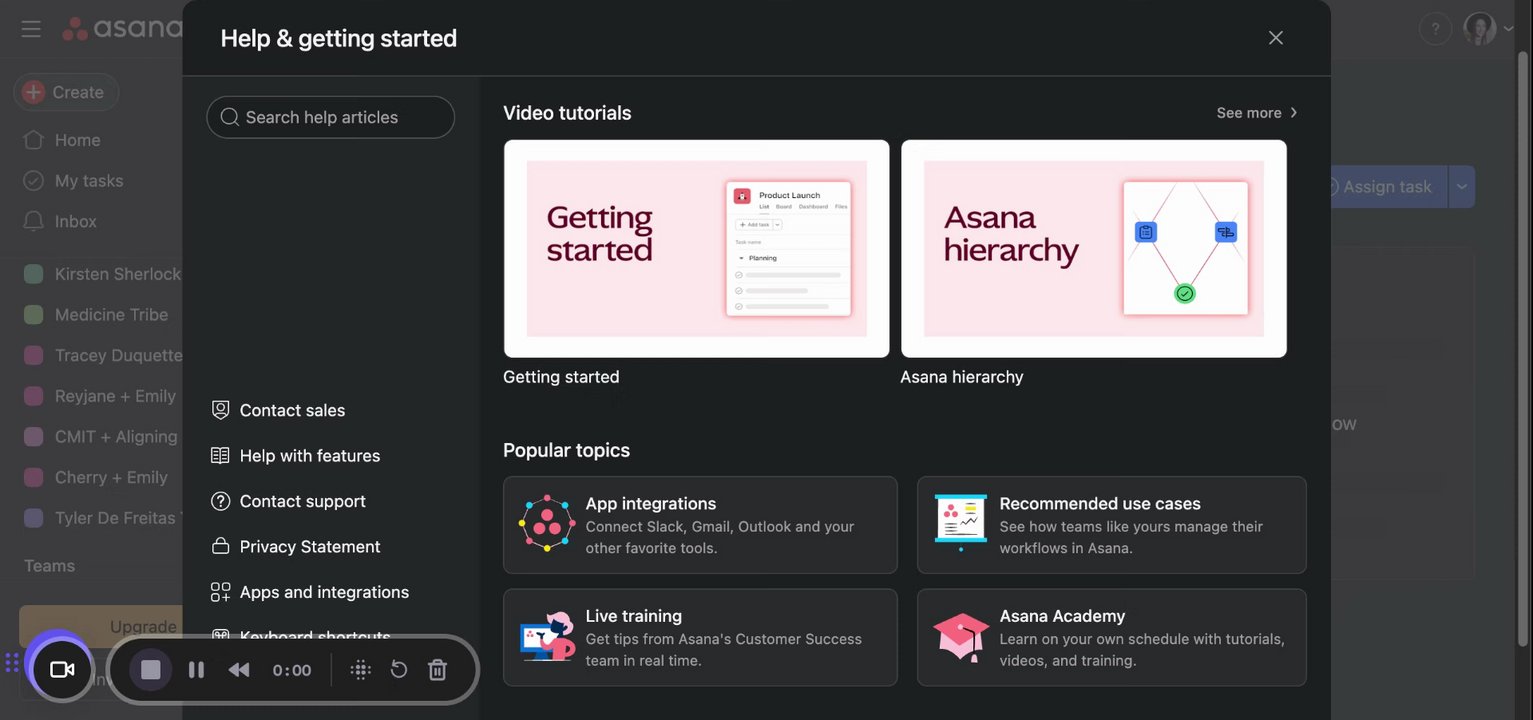
Task: Open the Assign task dropdown arrow
Action: pyautogui.click(x=1461, y=187)
